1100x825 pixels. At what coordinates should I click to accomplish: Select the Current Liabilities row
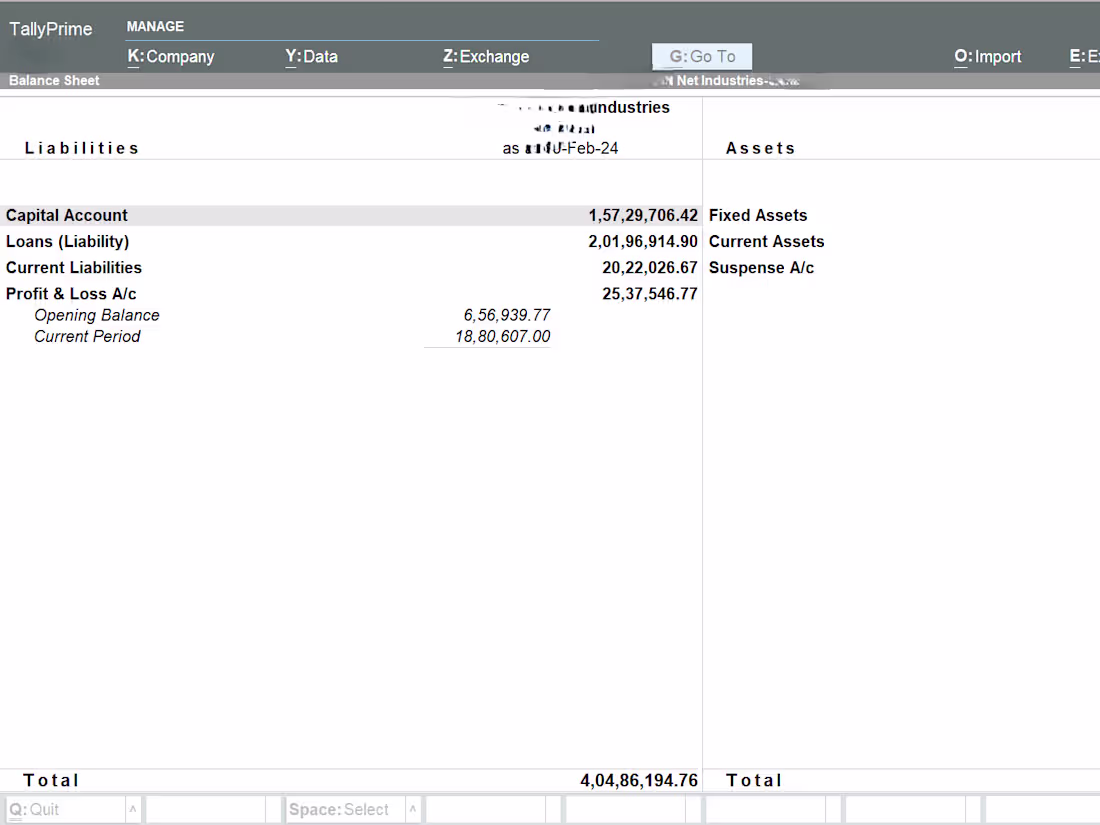[351, 267]
